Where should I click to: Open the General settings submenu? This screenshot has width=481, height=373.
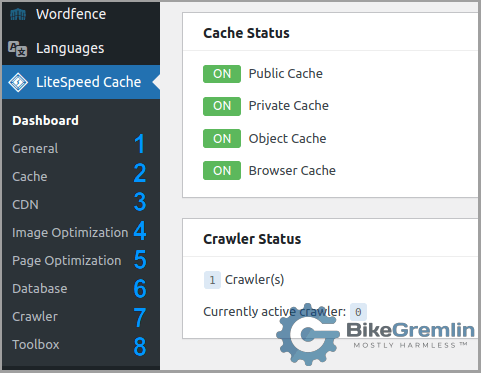pyautogui.click(x=35, y=149)
